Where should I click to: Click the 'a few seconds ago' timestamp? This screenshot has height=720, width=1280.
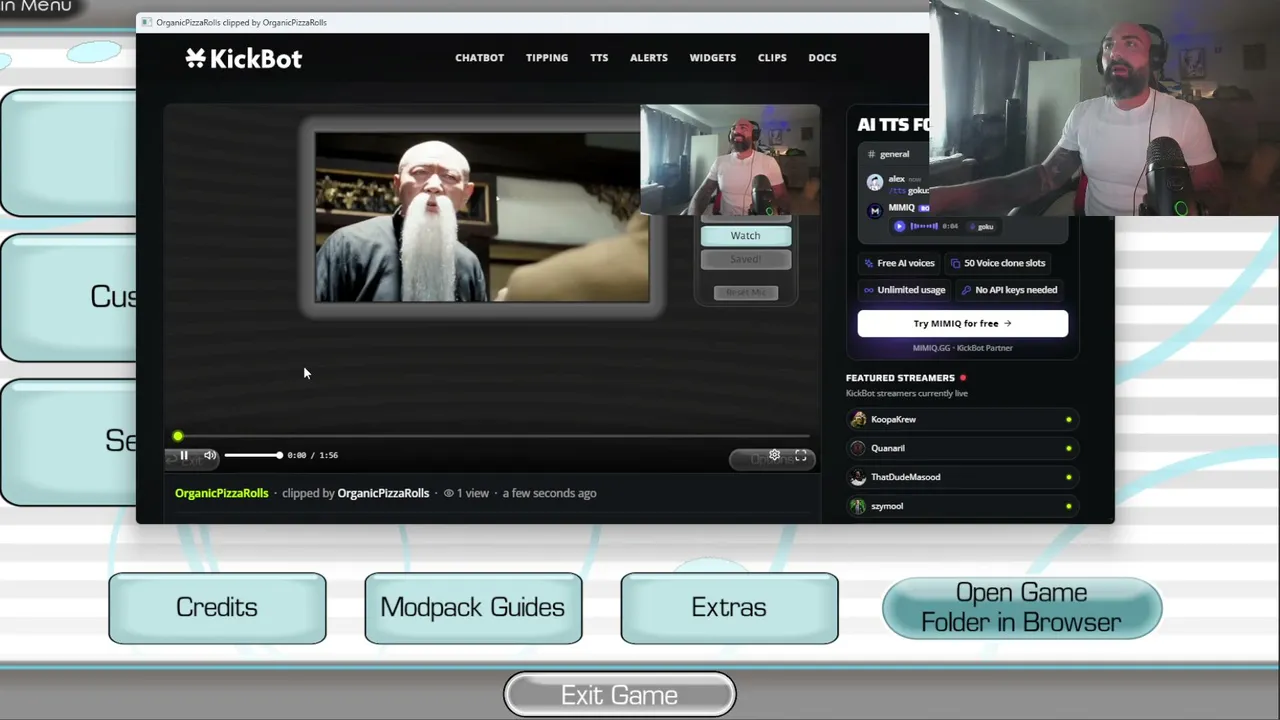point(549,493)
